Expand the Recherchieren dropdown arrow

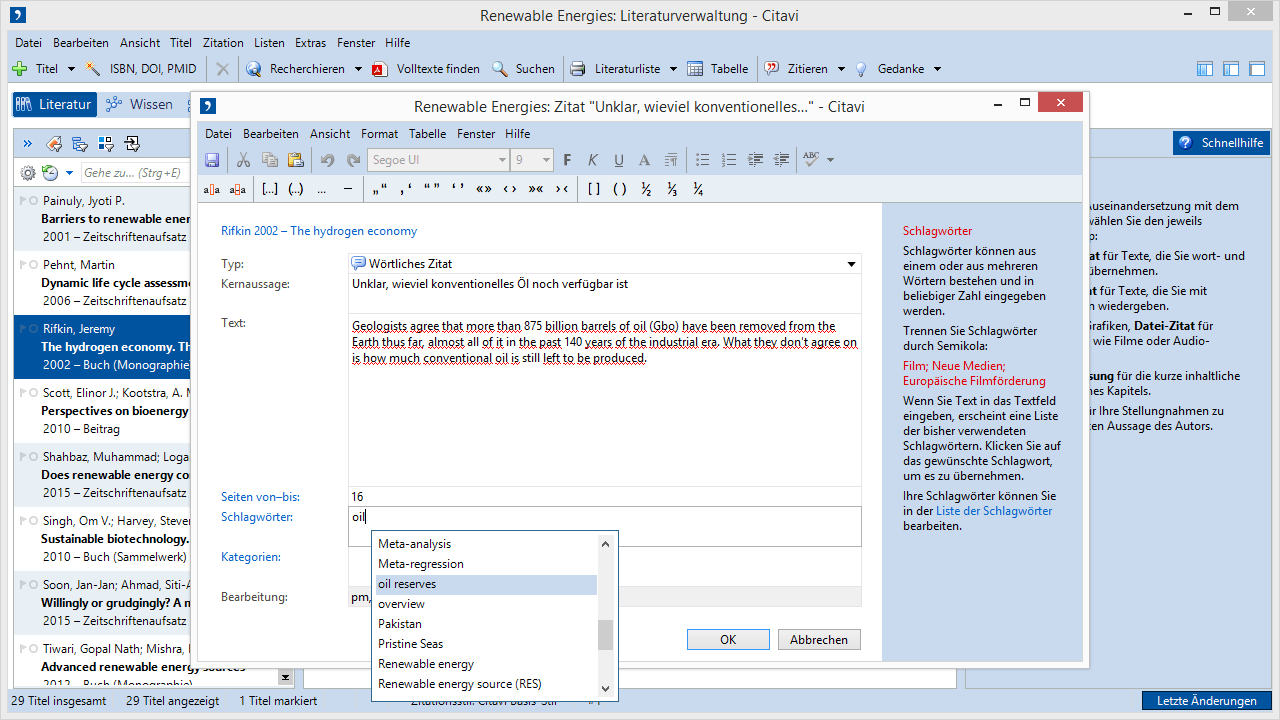pyautogui.click(x=357, y=69)
